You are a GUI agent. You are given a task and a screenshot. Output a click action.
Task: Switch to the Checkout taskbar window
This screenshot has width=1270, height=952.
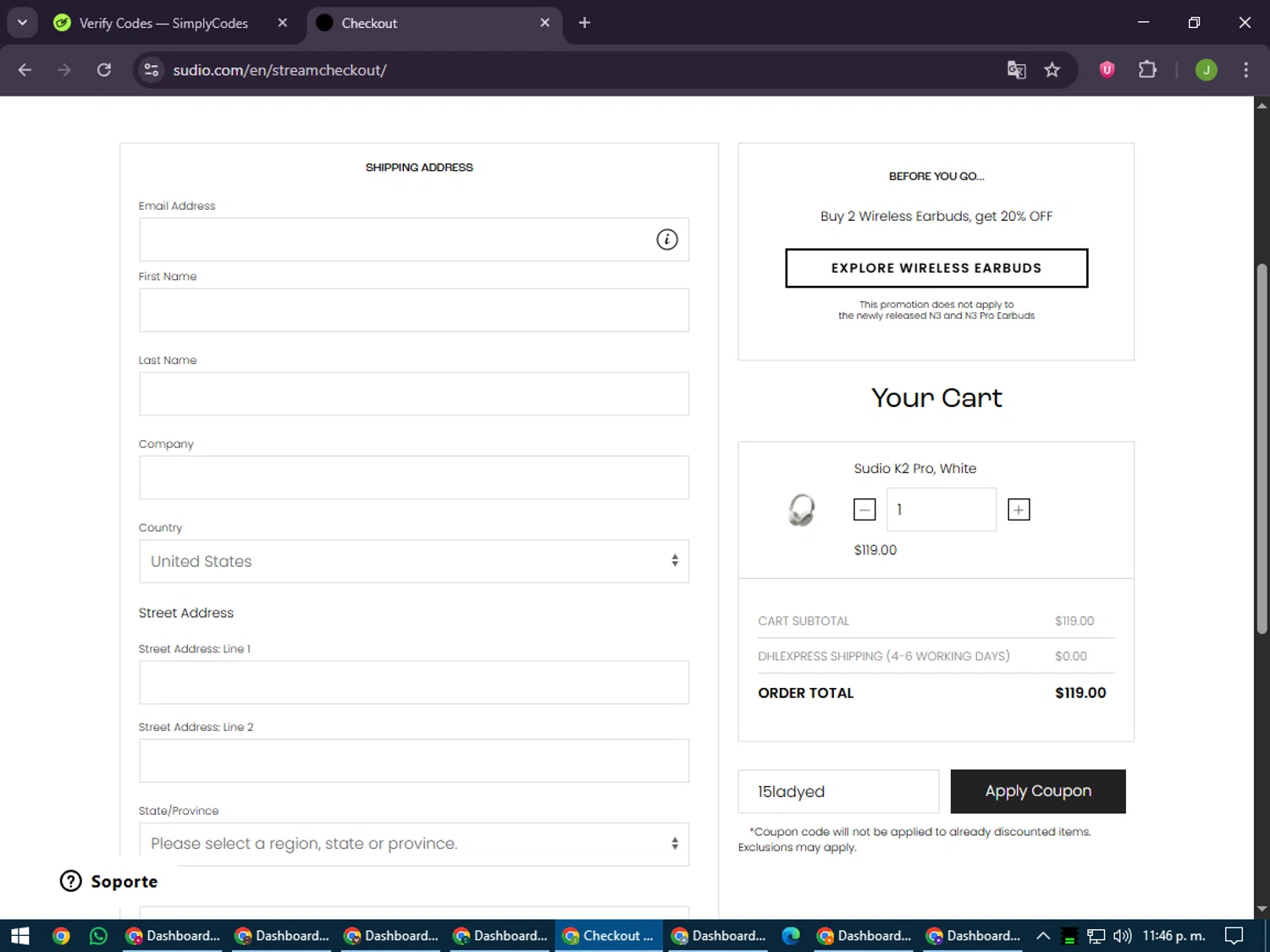pos(609,936)
